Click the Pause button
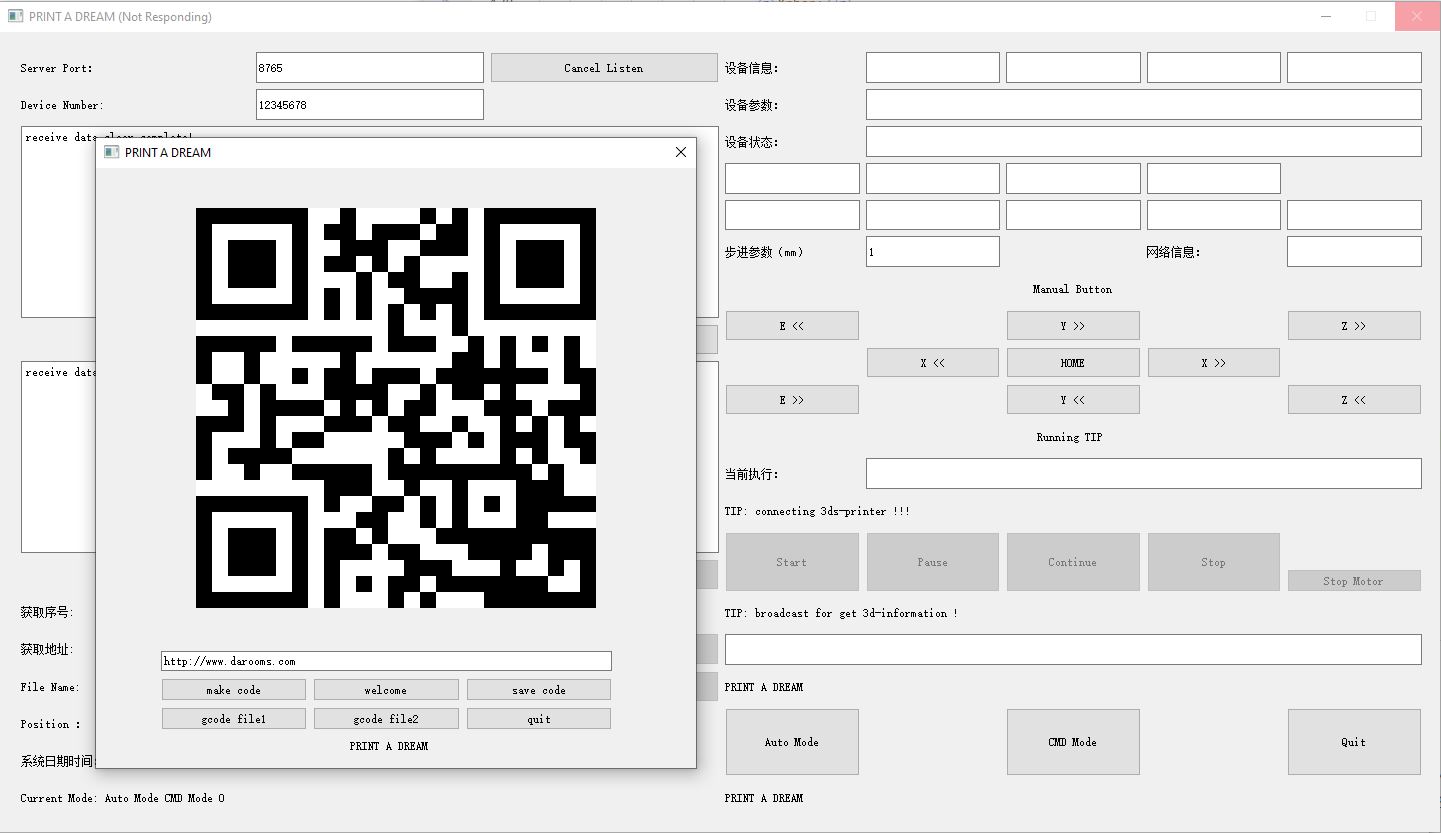1441x833 pixels. [x=933, y=562]
